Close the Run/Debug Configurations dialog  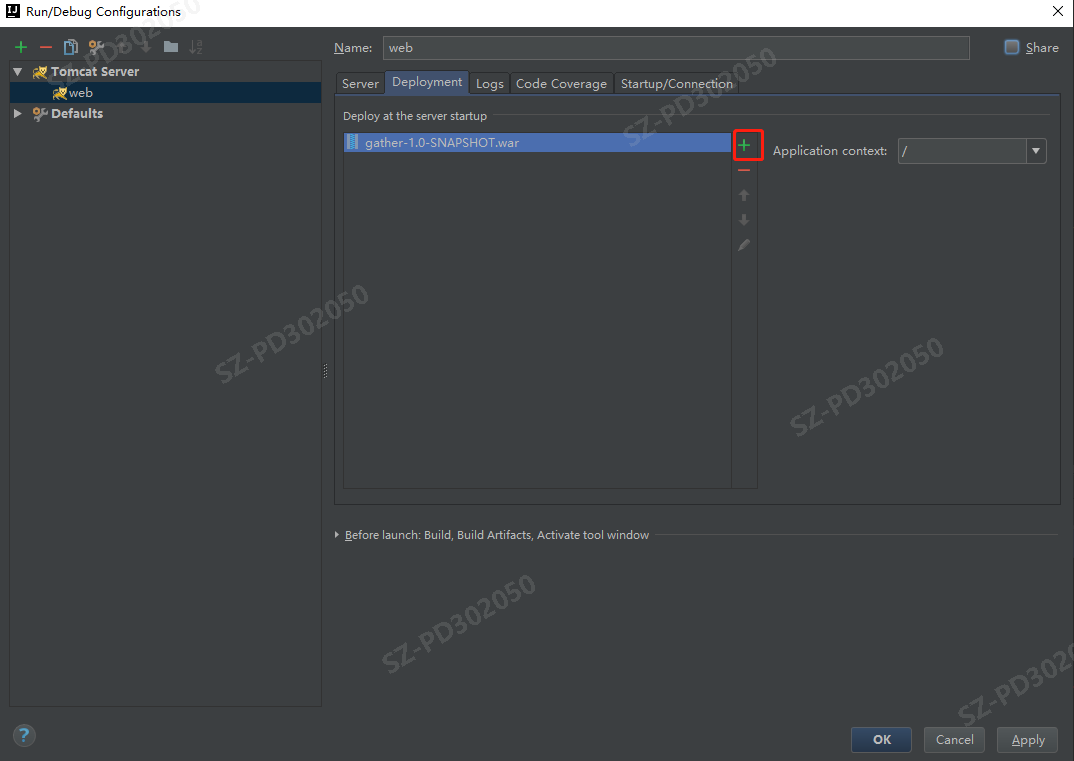point(1058,12)
